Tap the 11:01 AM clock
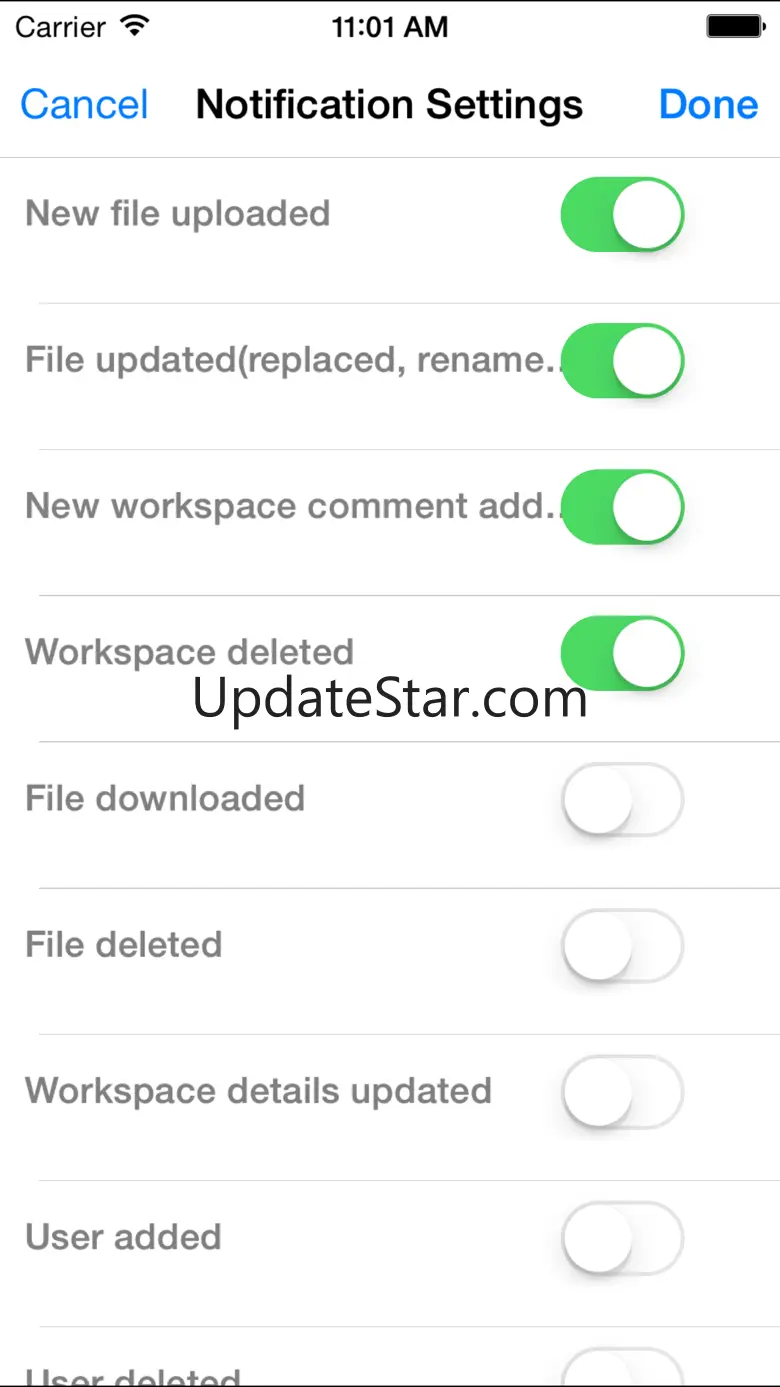 coord(390,27)
